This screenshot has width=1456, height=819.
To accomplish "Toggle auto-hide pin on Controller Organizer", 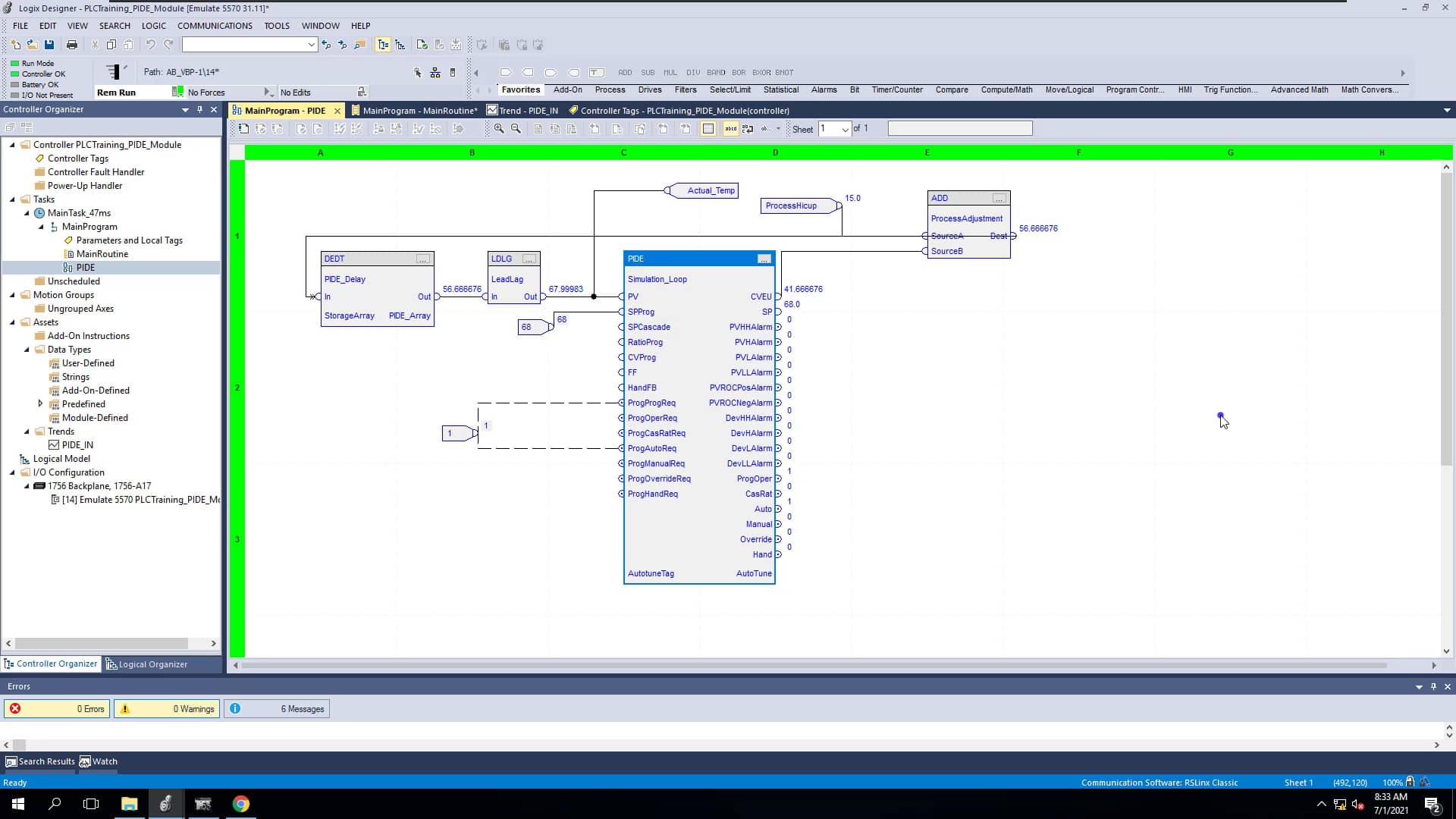I will pos(199,109).
